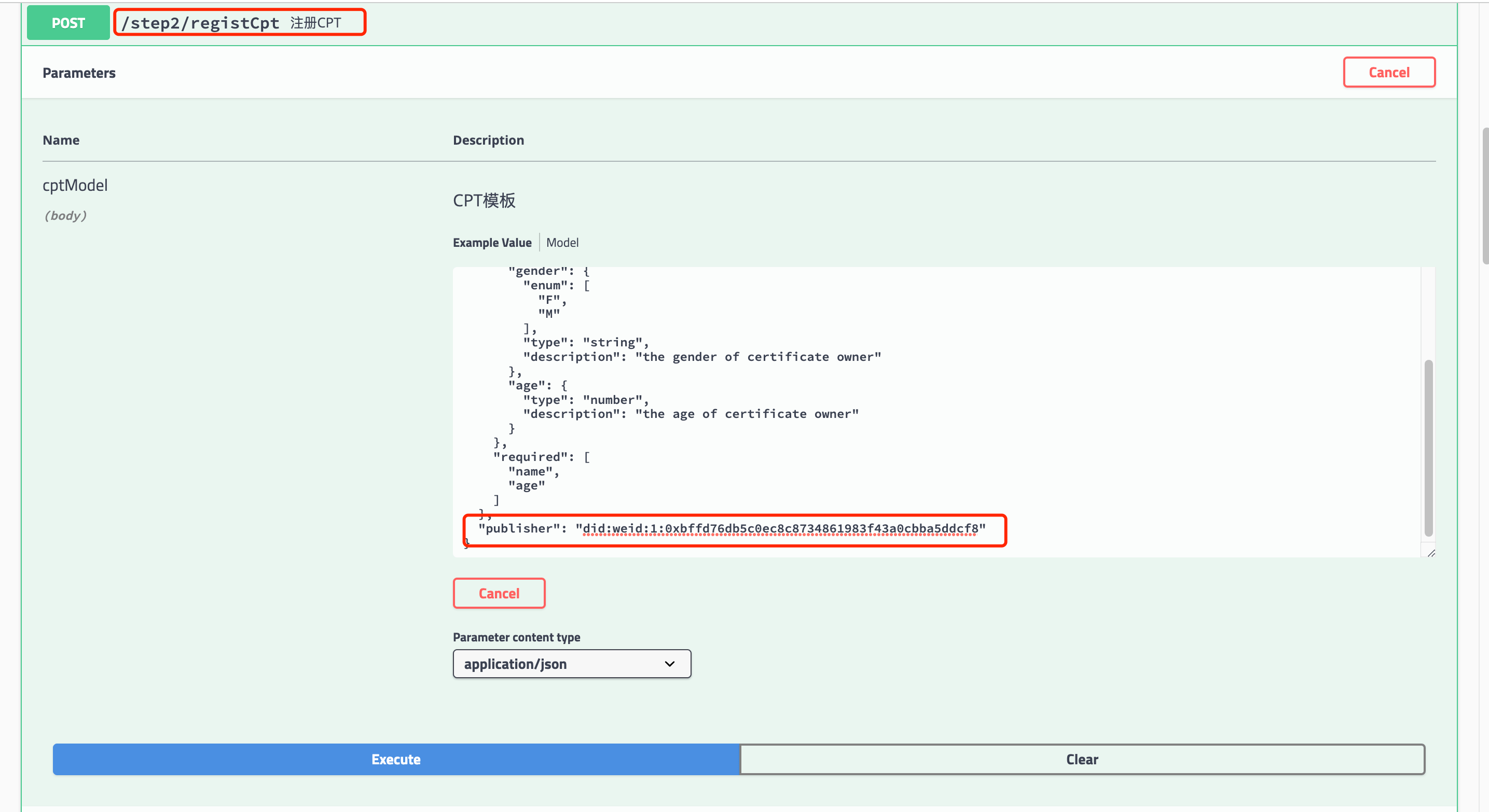Screen dimensions: 1489x812
Task: Click the 注册CPT endpoint summary text
Action: (x=315, y=23)
